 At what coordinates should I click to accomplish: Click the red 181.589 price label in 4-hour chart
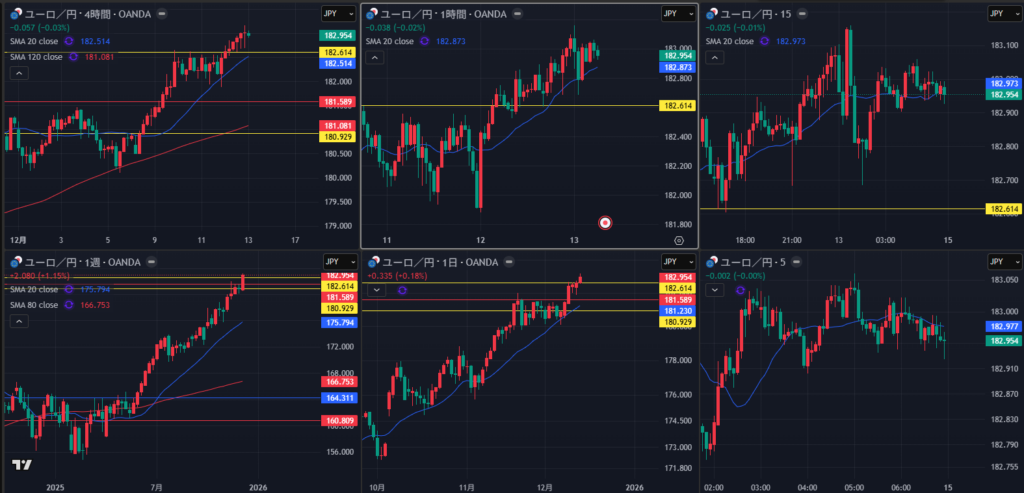point(338,102)
